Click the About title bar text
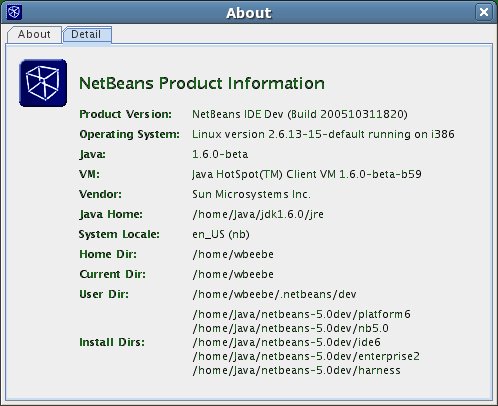Image resolution: width=498 pixels, height=406 pixels. pyautogui.click(x=249, y=13)
